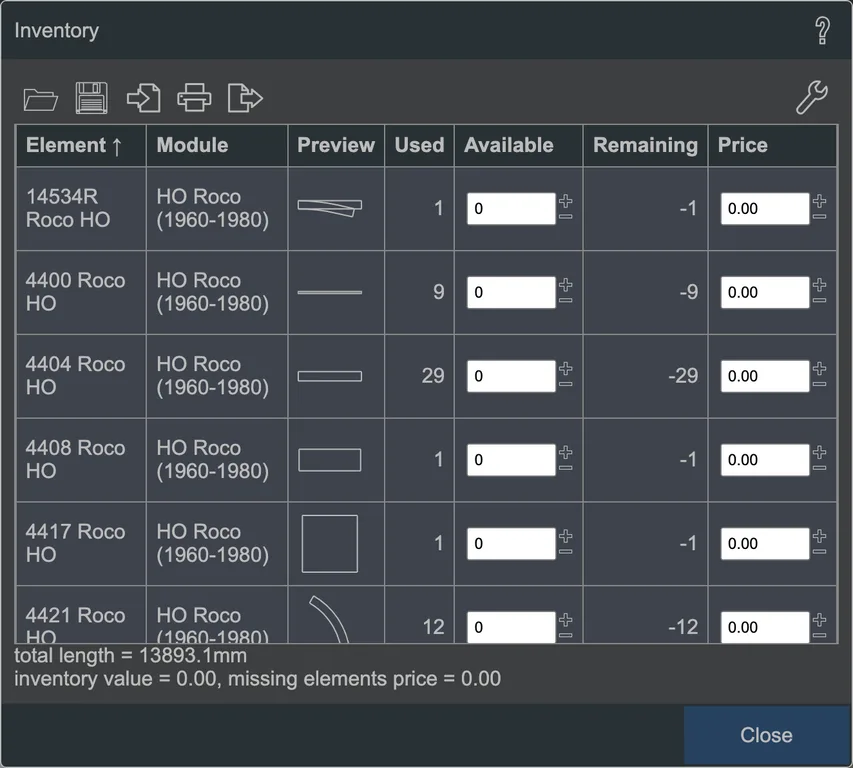Decrease available count for 4404 Roco HO

pyautogui.click(x=566, y=384)
